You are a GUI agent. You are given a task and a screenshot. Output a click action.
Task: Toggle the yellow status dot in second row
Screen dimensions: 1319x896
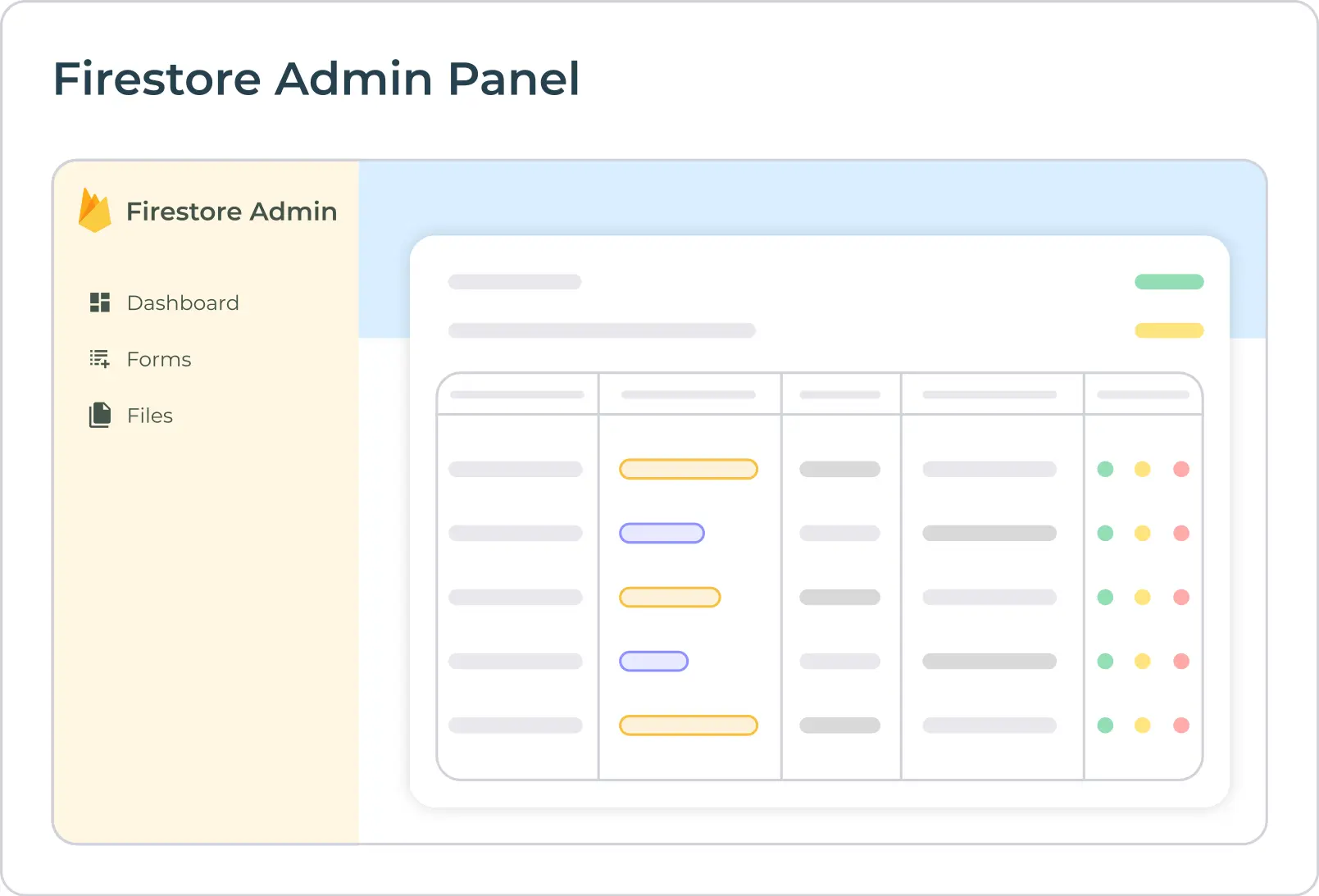[1143, 533]
